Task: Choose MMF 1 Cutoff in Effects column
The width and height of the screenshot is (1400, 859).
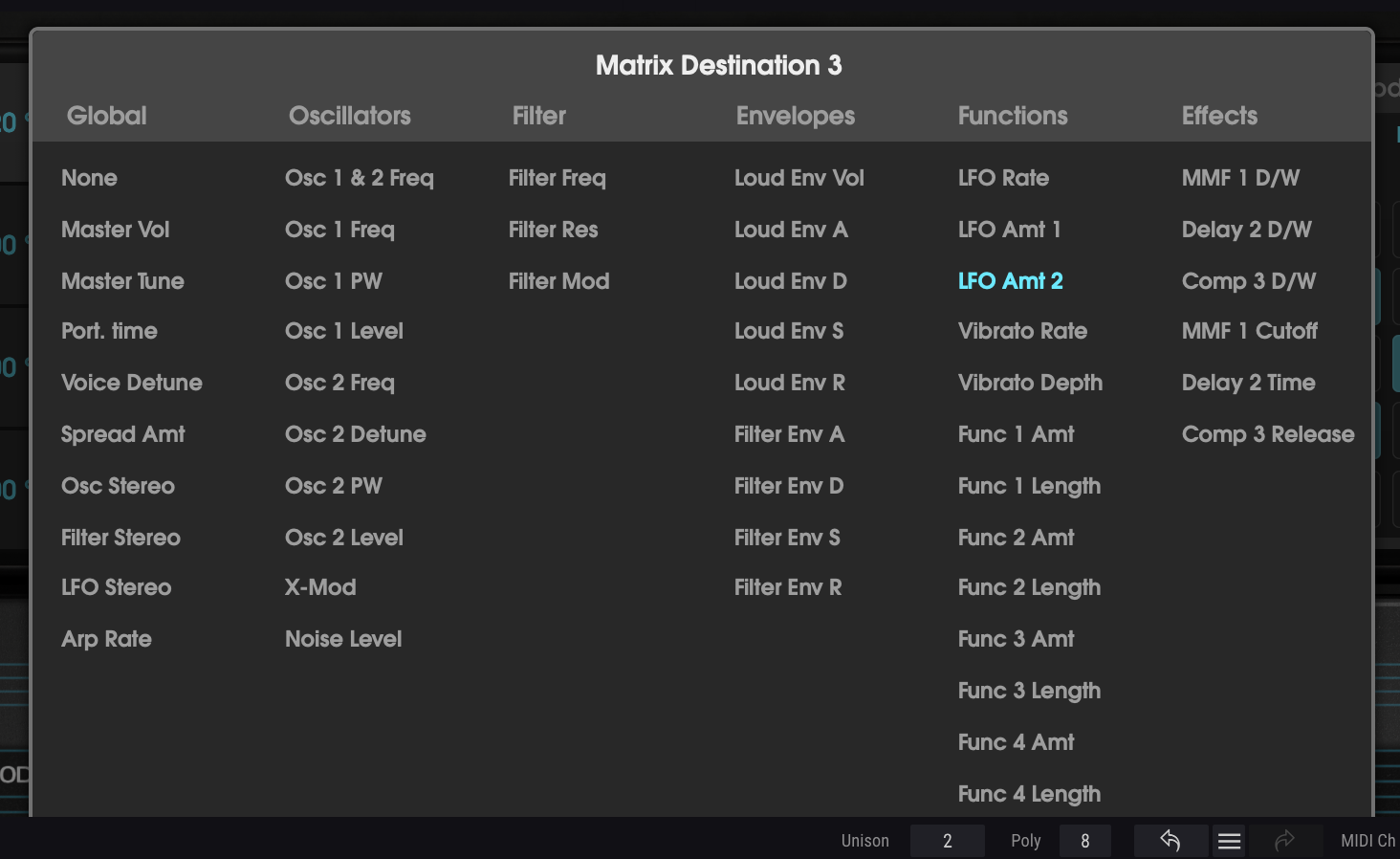Action: (x=1249, y=331)
